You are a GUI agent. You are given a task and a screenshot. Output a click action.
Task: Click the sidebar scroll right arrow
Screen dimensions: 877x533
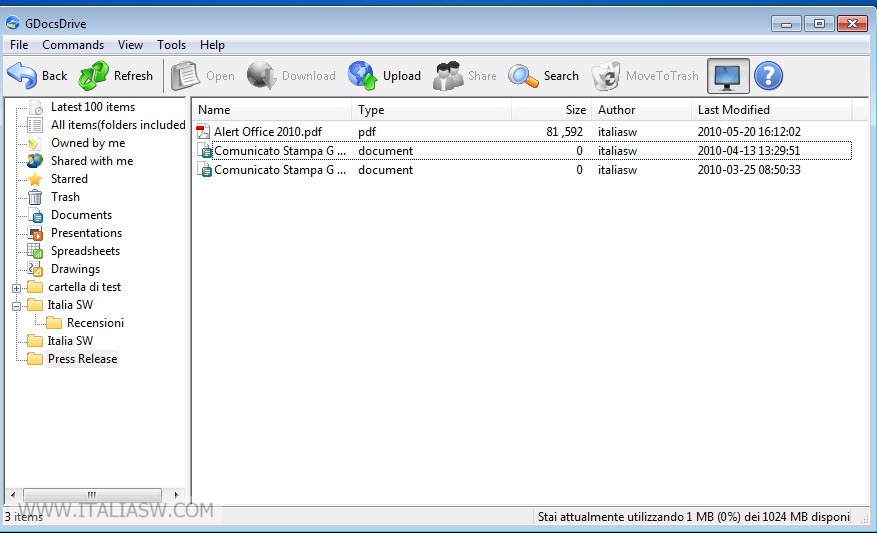coord(176,495)
